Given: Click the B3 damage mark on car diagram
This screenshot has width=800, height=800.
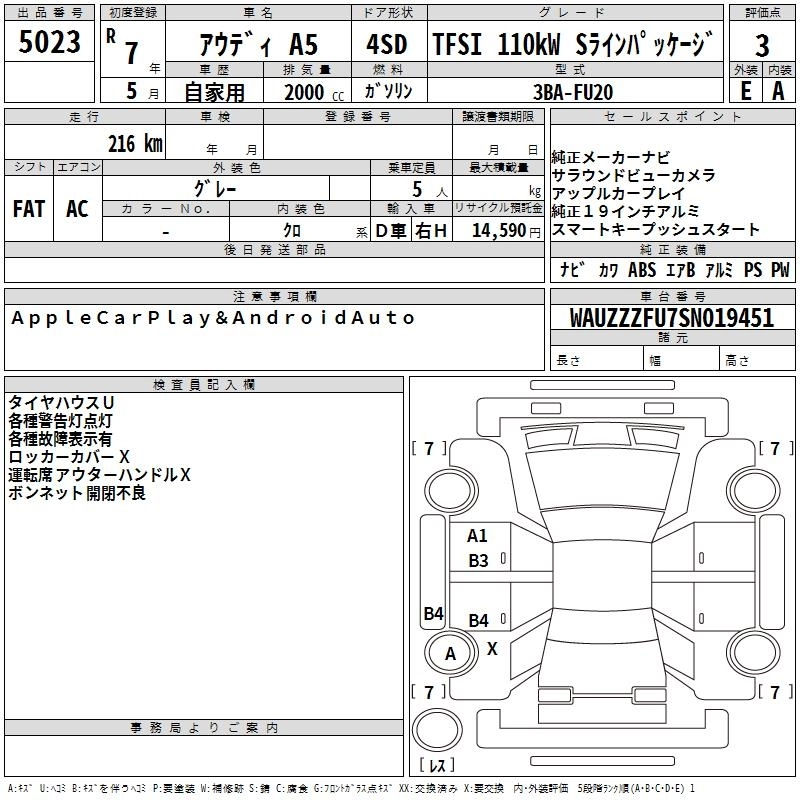Looking at the screenshot, I should point(479,561).
